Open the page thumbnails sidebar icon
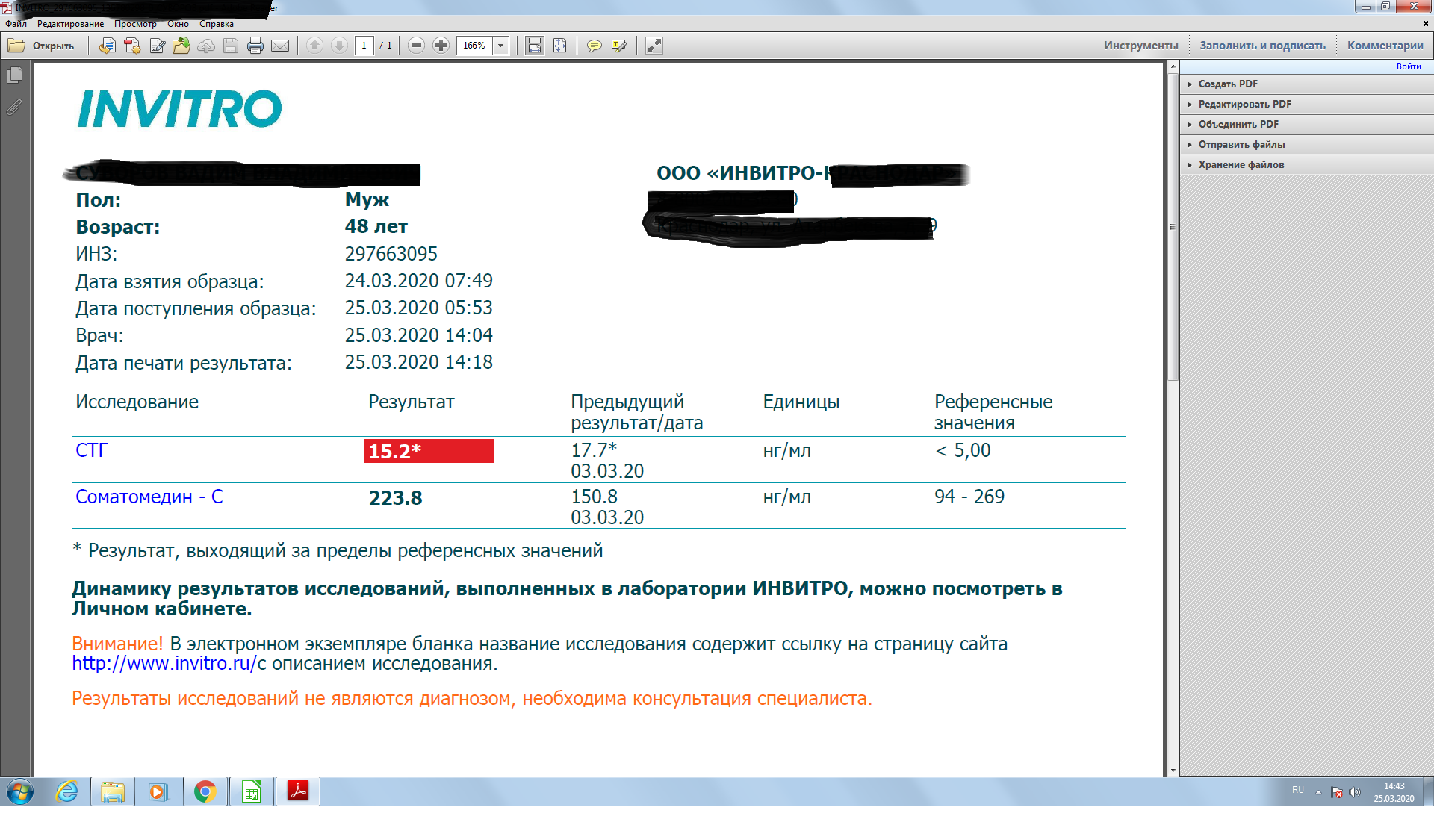Screen dimensions: 1434x840 coord(14,75)
